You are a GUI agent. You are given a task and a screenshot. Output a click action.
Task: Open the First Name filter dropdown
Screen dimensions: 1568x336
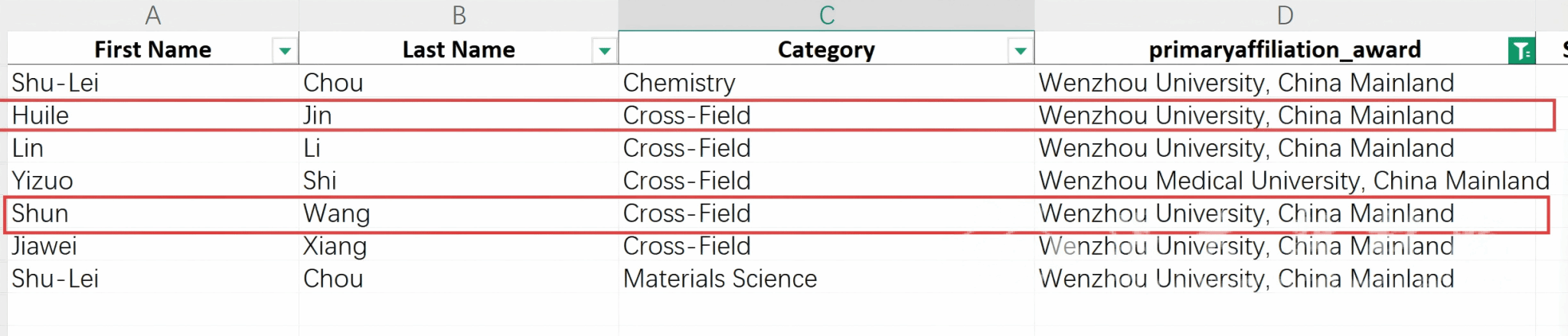tap(285, 51)
